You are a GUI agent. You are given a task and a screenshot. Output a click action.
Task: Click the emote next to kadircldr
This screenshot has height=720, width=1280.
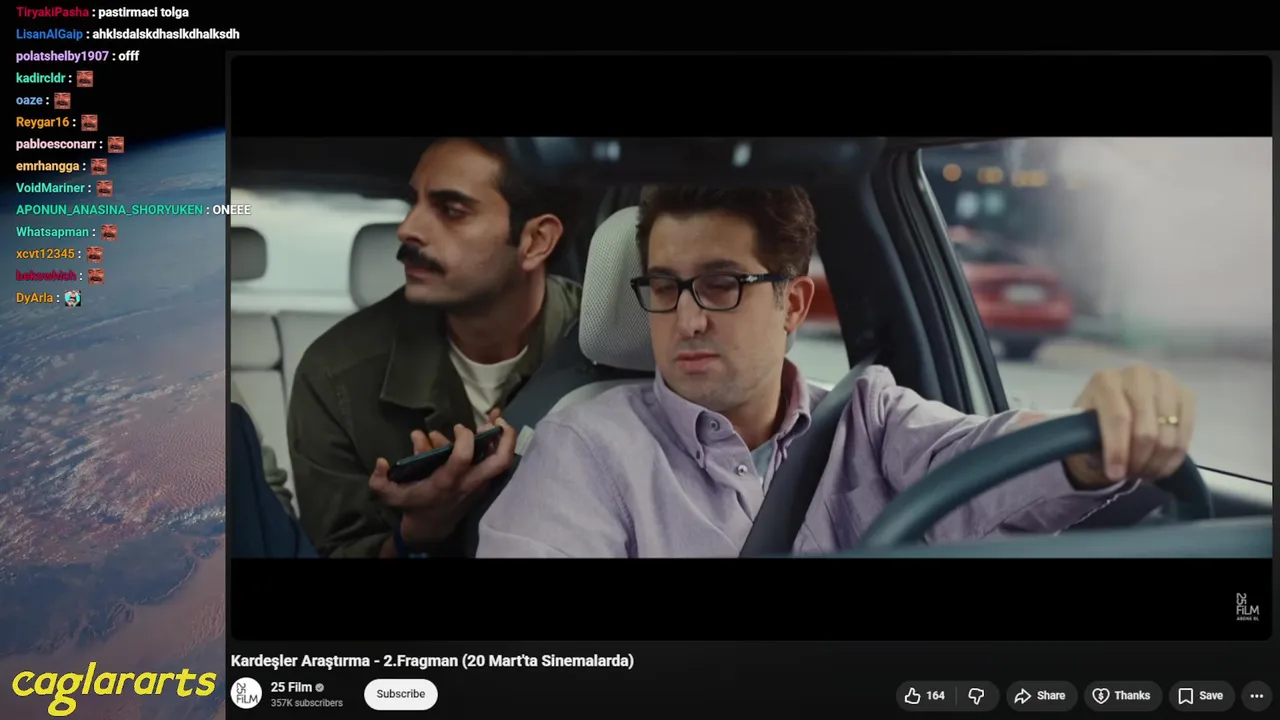[85, 78]
